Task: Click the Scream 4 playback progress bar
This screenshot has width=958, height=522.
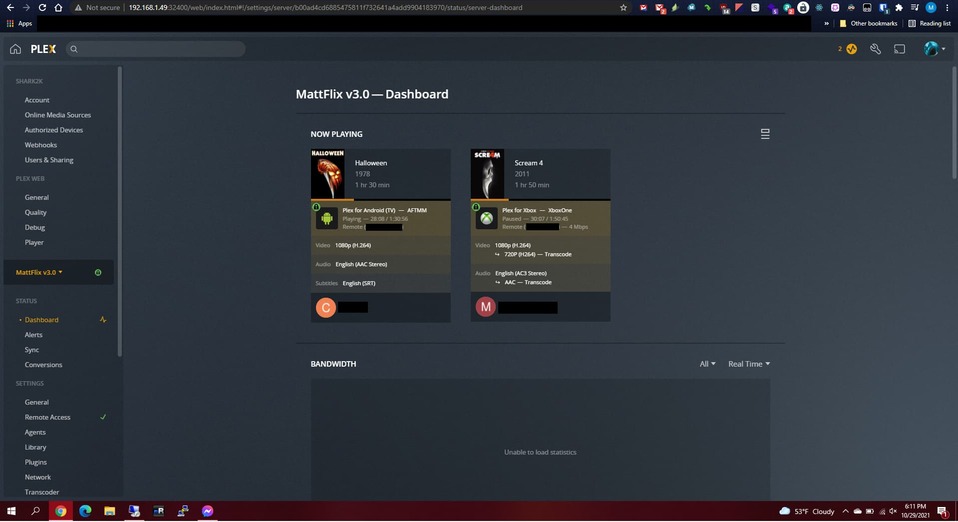Action: point(541,199)
